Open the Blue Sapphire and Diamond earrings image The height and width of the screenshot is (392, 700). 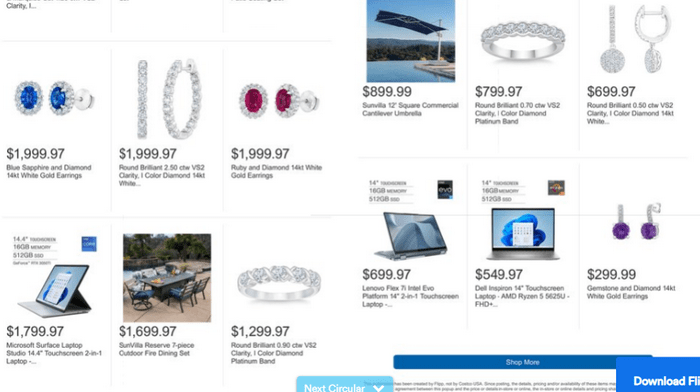(x=54, y=98)
